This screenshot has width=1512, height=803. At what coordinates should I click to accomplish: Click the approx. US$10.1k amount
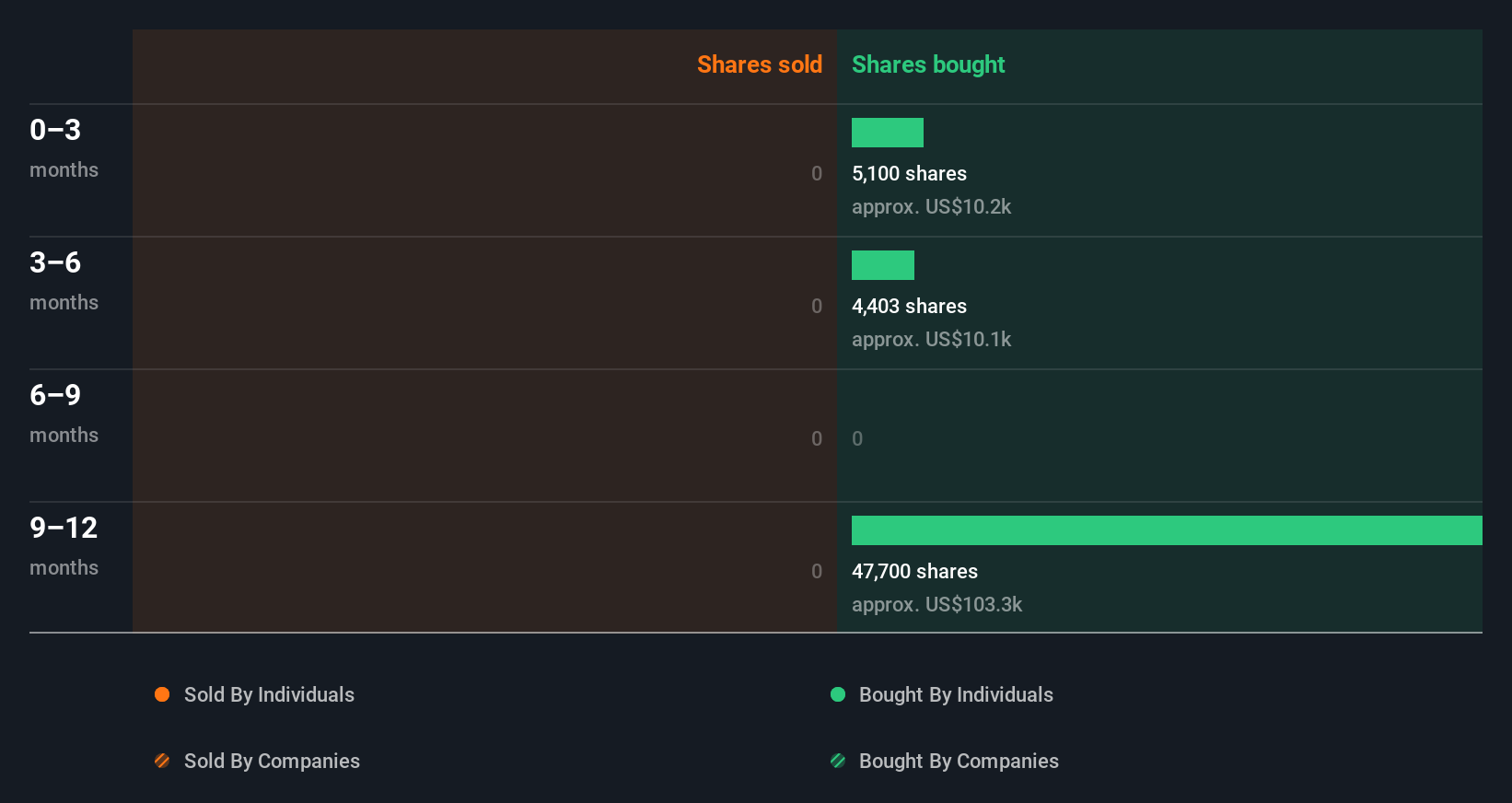931,339
